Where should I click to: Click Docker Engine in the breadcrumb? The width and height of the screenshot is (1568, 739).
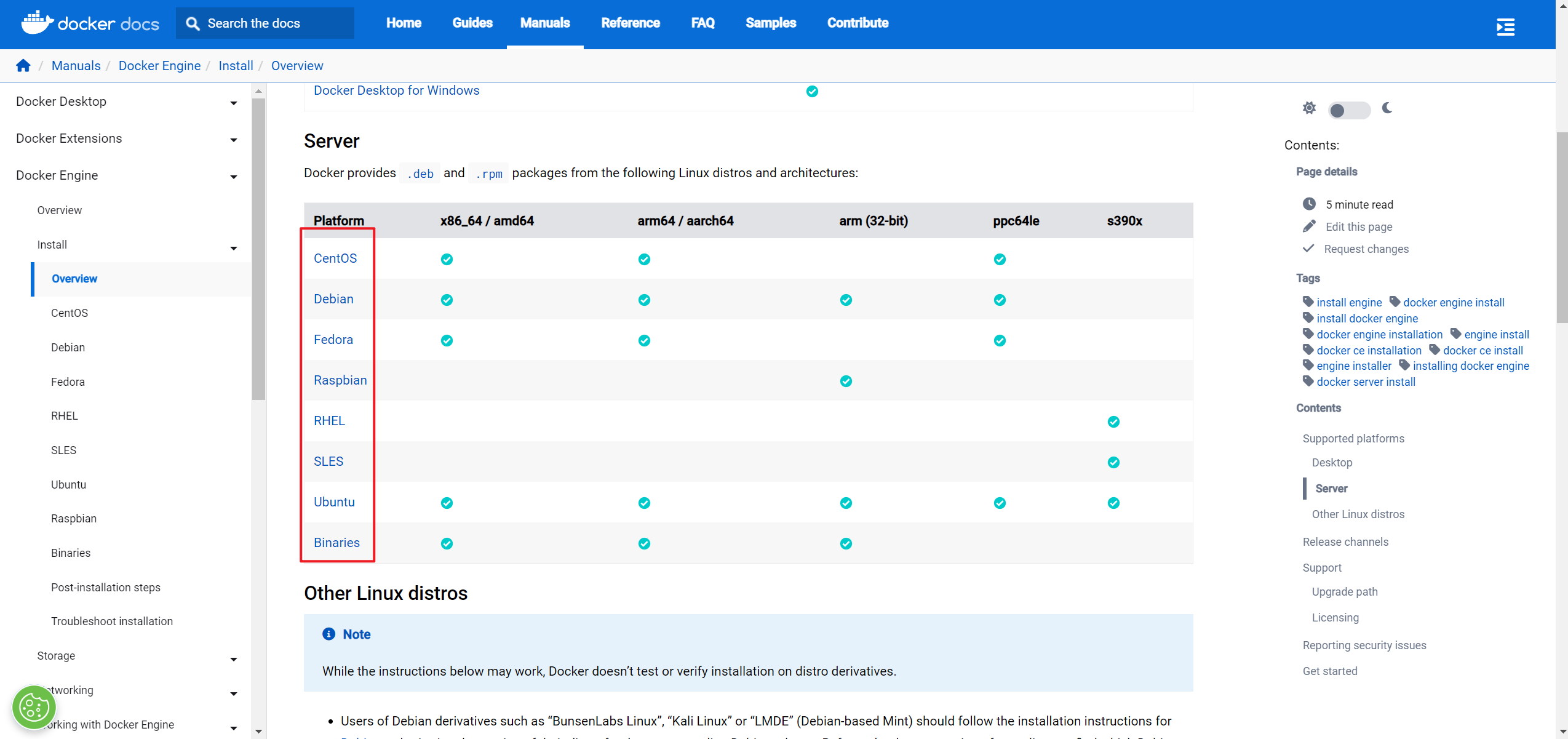click(x=159, y=66)
